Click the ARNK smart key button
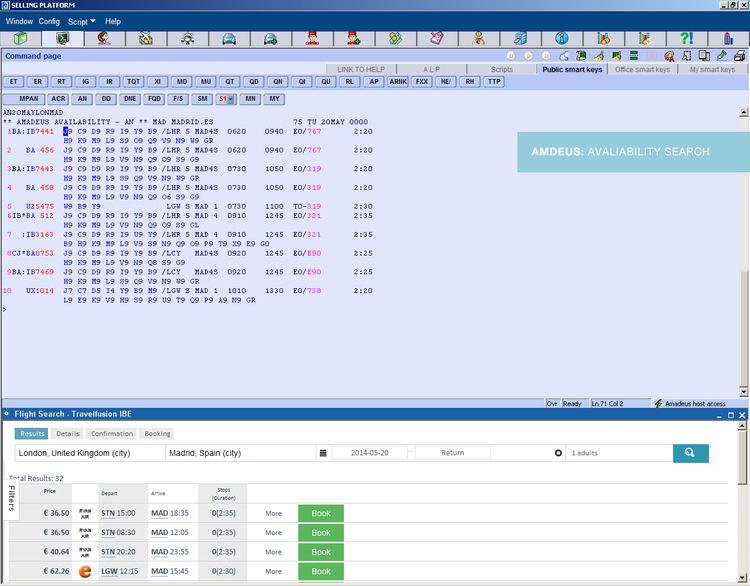750x586 pixels. pyautogui.click(x=397, y=82)
